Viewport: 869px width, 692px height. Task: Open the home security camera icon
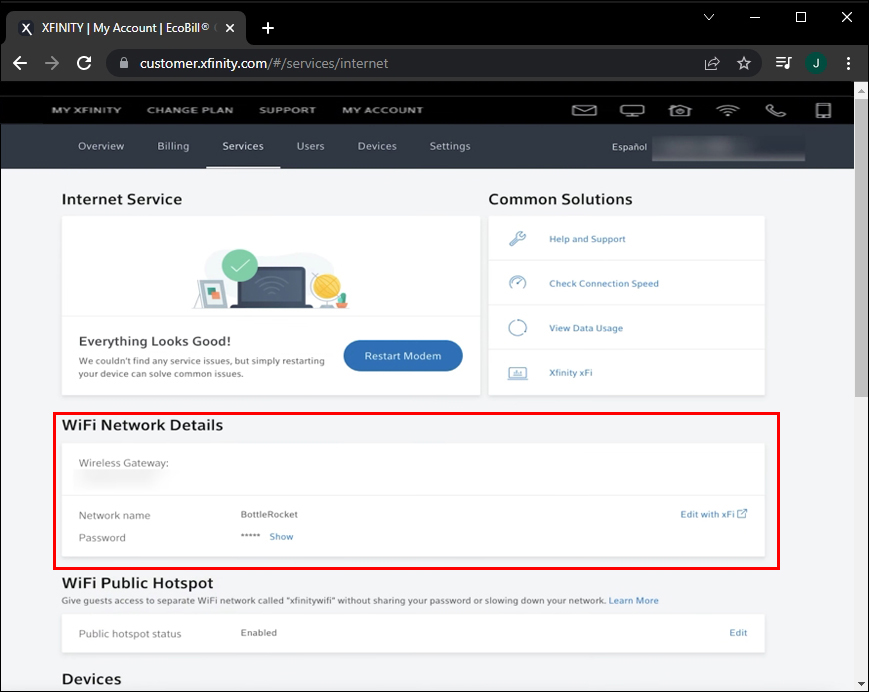point(680,110)
